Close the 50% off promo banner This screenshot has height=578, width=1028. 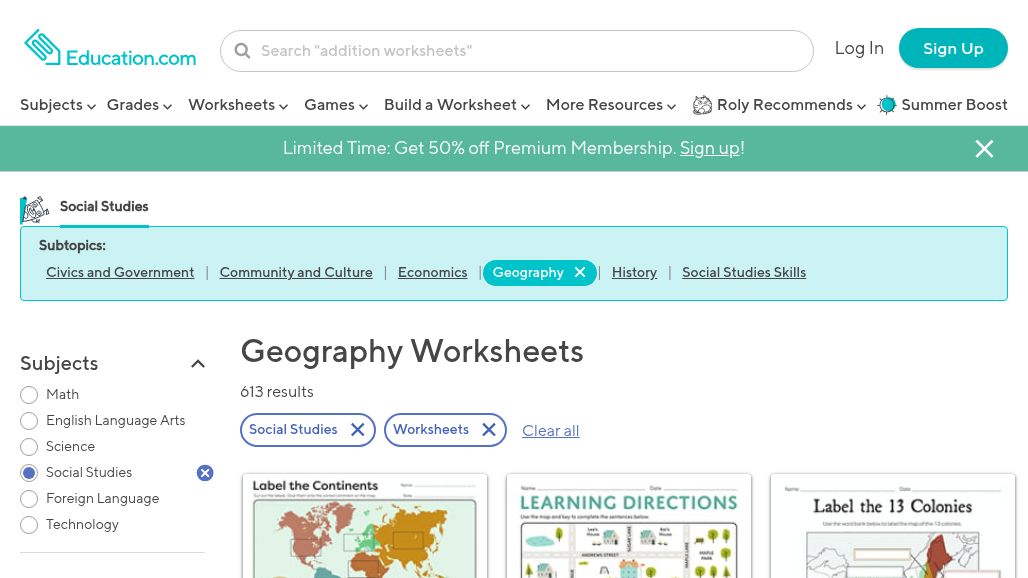[x=984, y=149]
